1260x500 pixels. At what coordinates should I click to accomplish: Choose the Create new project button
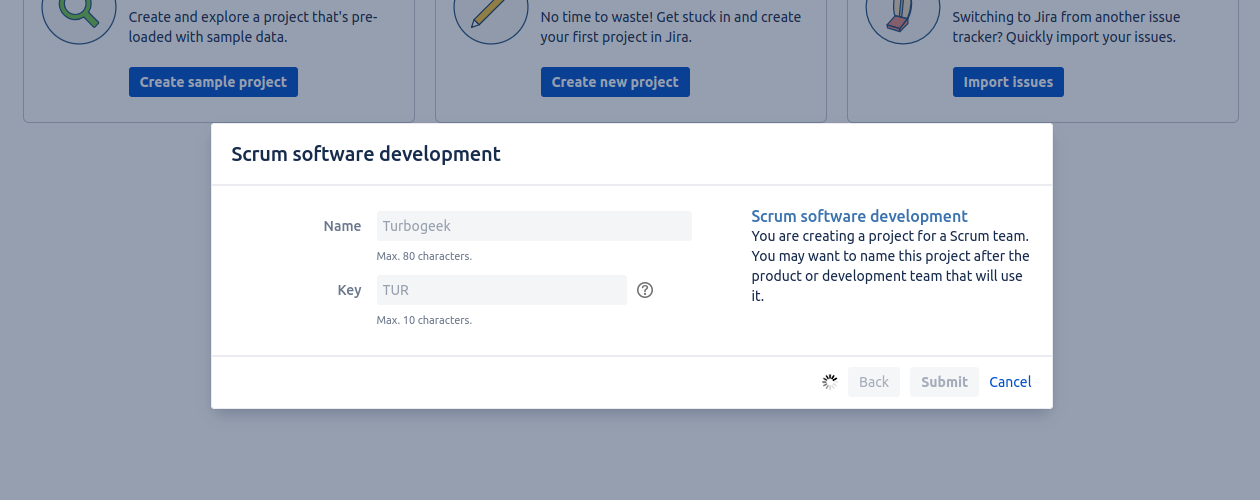615,82
